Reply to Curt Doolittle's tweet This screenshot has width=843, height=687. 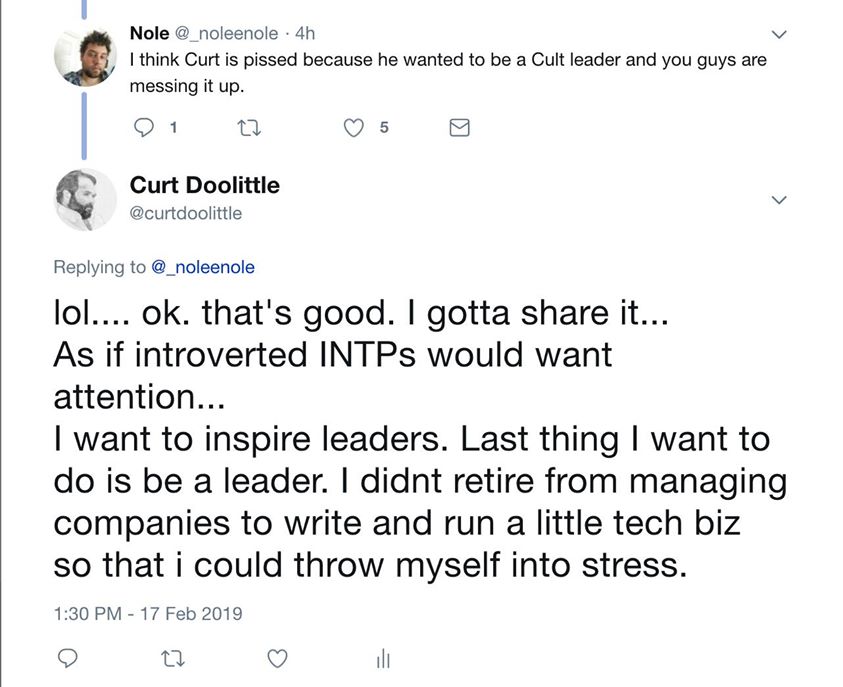pos(69,658)
